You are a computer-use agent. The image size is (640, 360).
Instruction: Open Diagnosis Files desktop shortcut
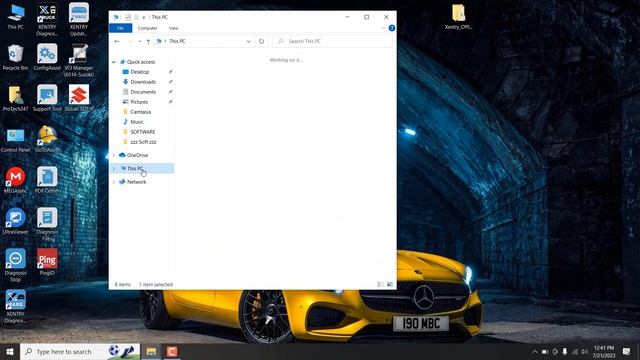[47, 224]
